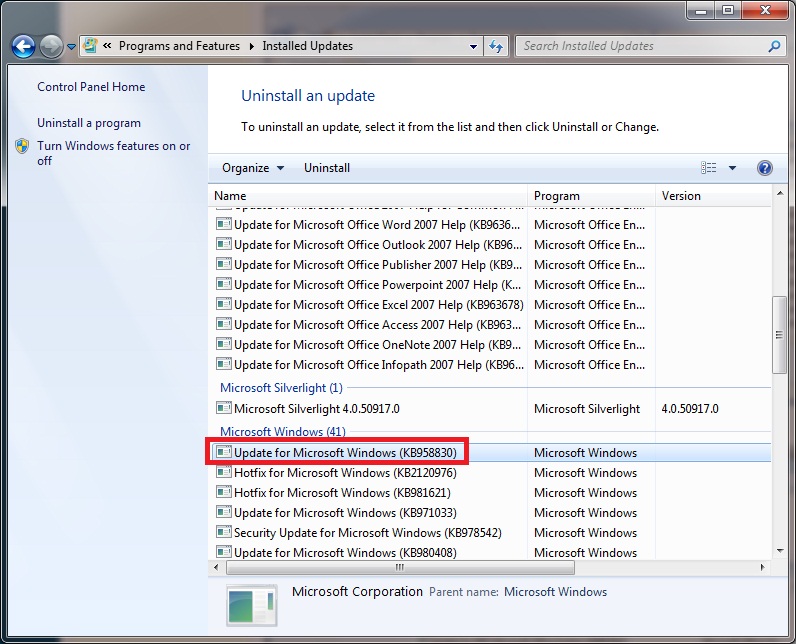Click the Uninstall toolbar button
796x644 pixels.
pos(327,168)
